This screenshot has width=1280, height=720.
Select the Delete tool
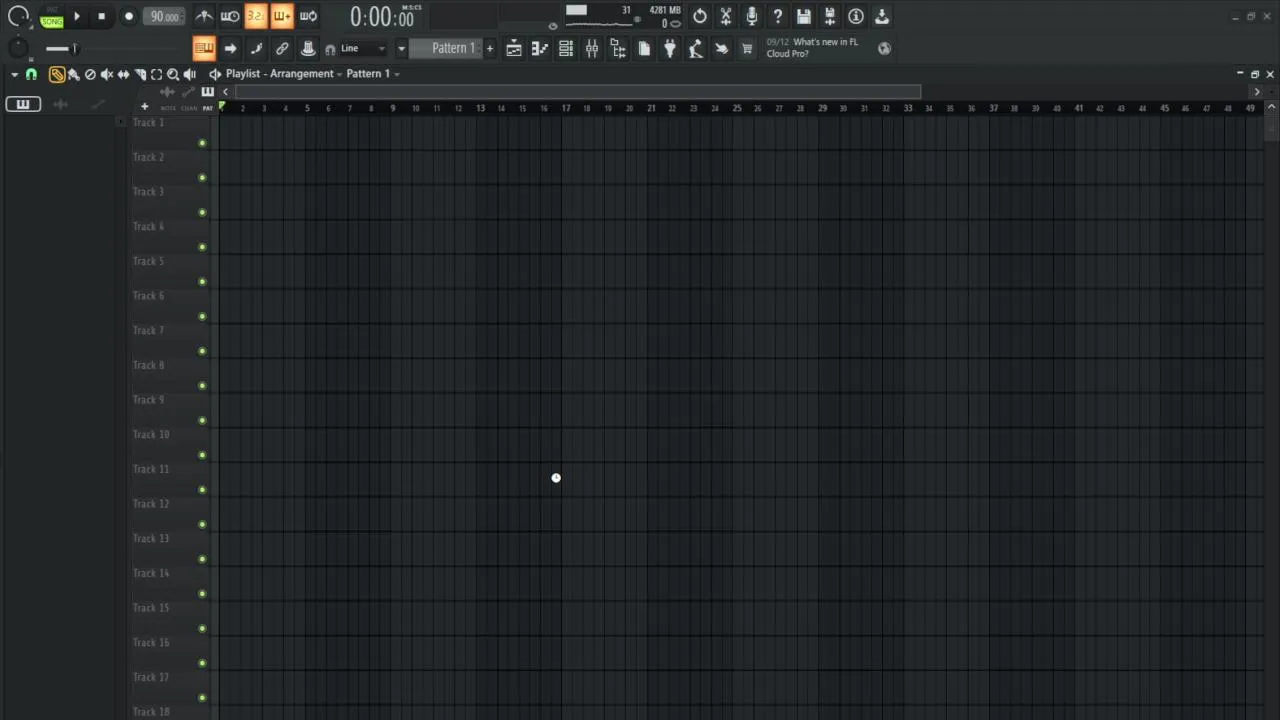(90, 74)
